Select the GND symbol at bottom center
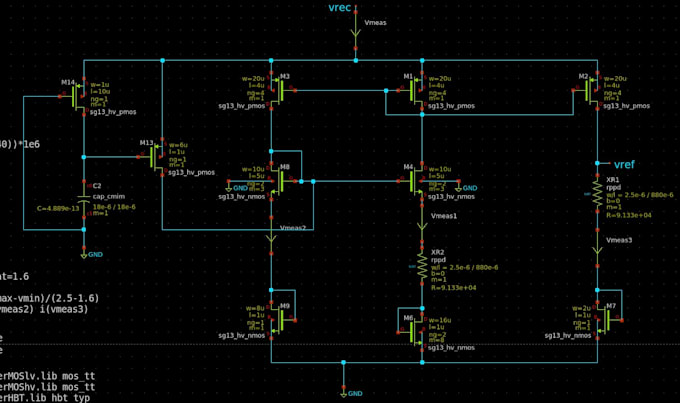Image resolution: width=680 pixels, height=403 pixels. tap(343, 393)
